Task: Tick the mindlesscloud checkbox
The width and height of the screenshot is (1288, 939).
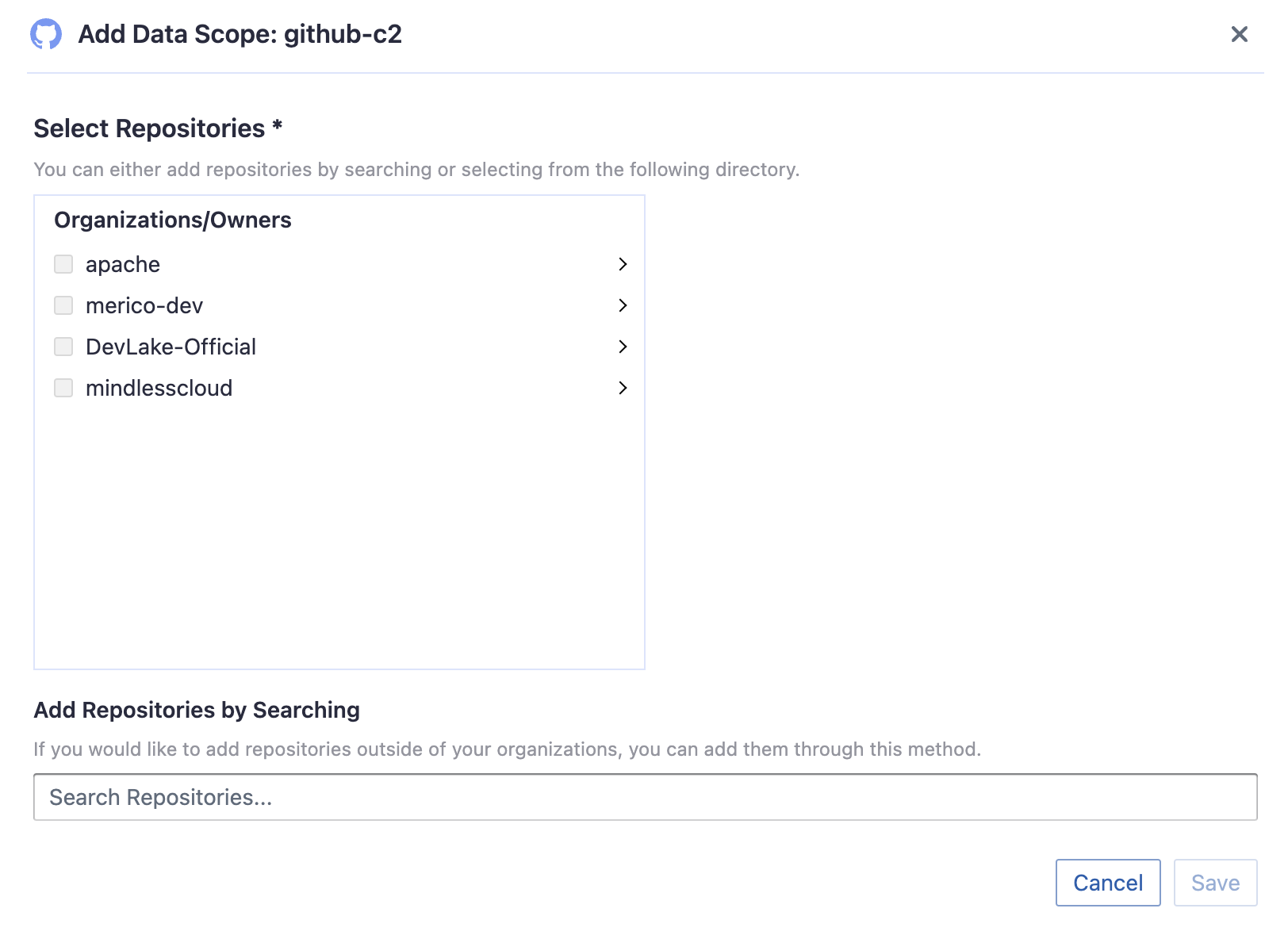Action: (x=63, y=388)
